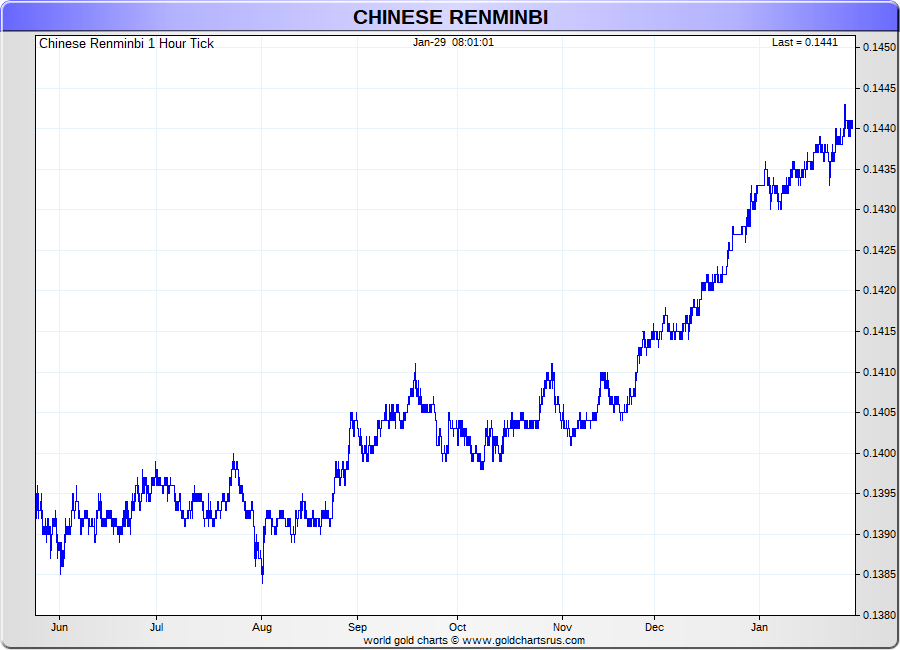900x650 pixels.
Task: Click the Oct label on the time axis
Action: (x=458, y=628)
